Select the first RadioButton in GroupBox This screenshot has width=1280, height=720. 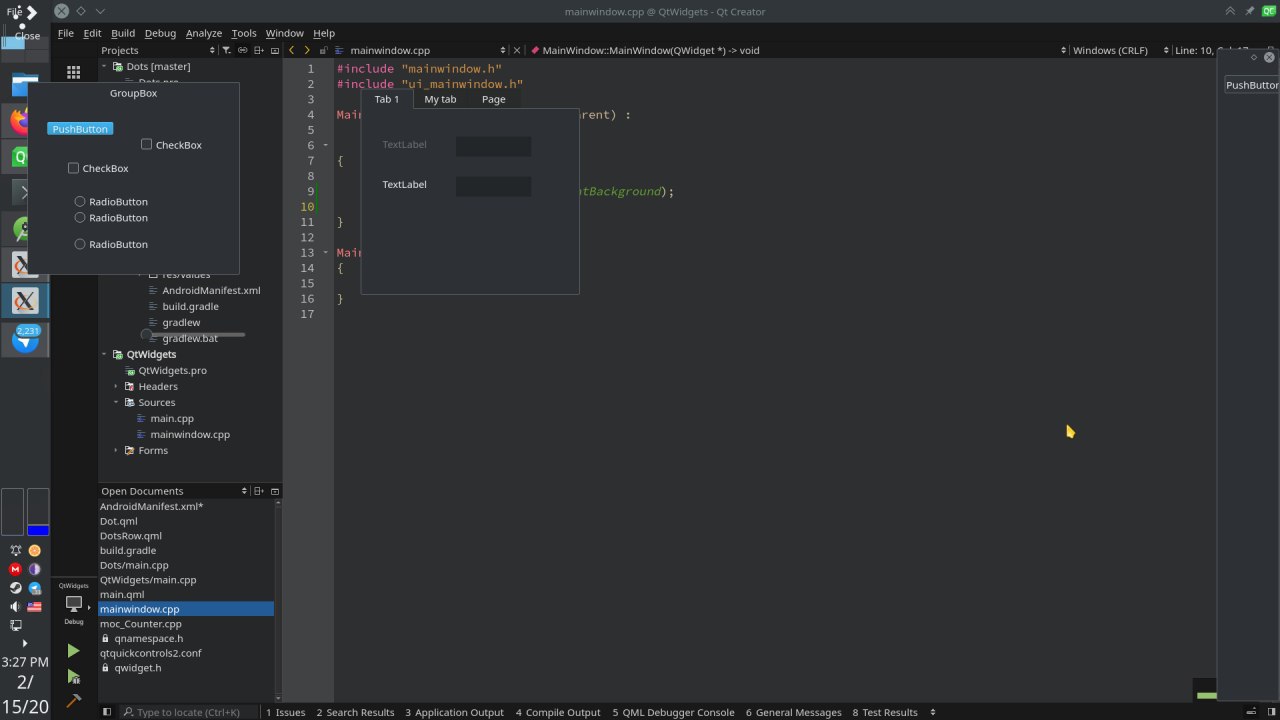[80, 201]
